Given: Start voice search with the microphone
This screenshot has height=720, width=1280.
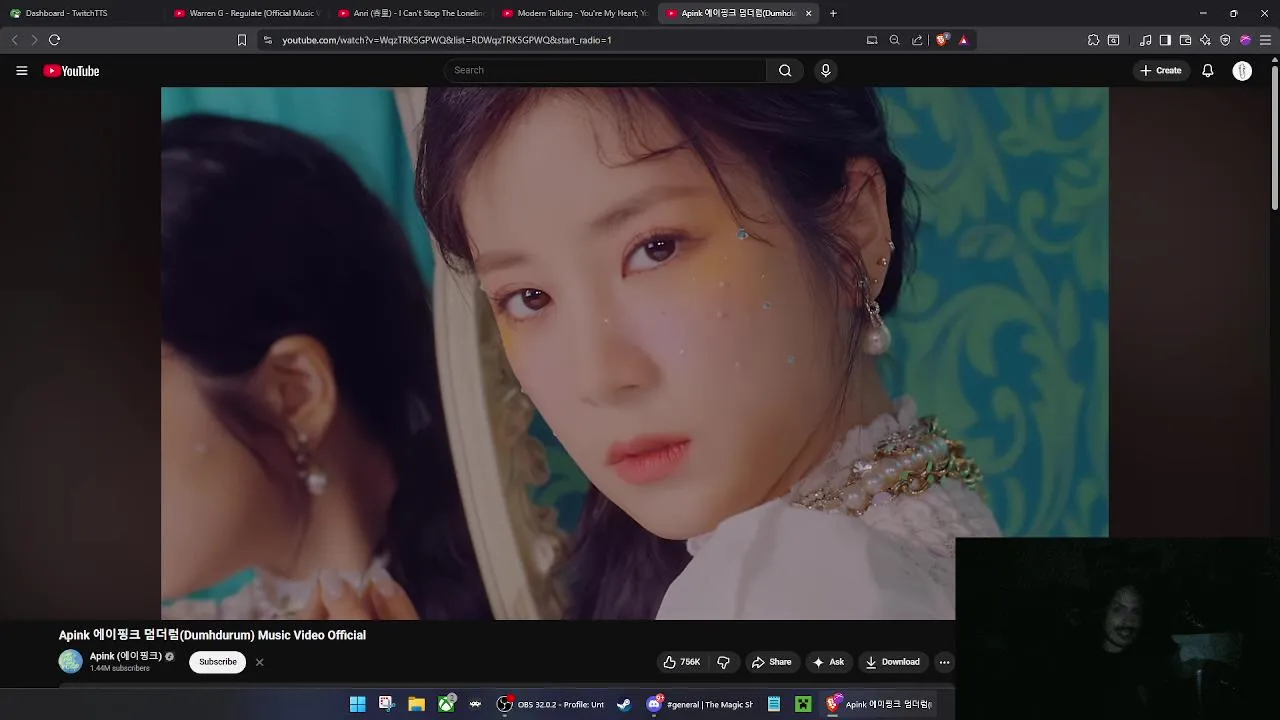Looking at the screenshot, I should point(825,70).
